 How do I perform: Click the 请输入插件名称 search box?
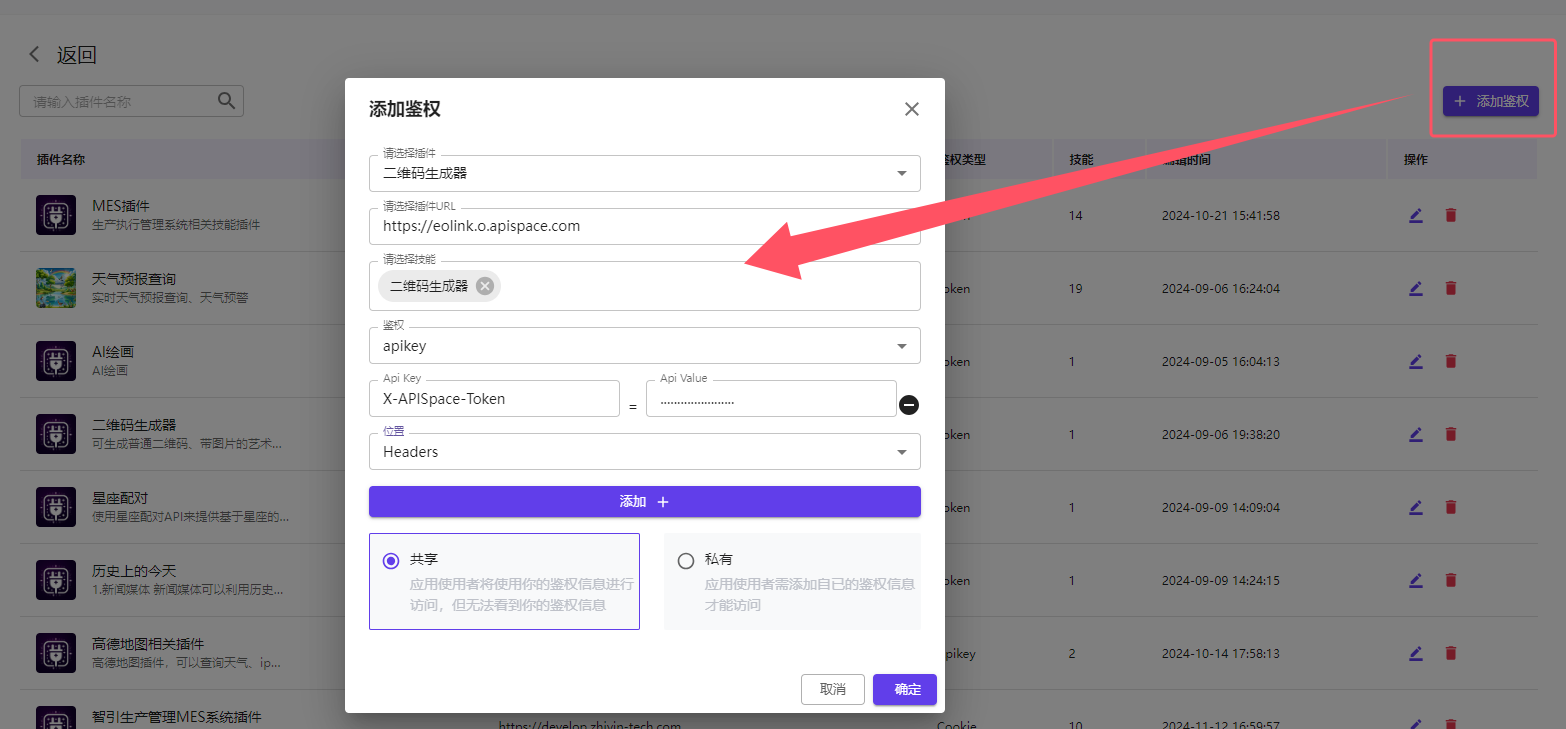[131, 101]
